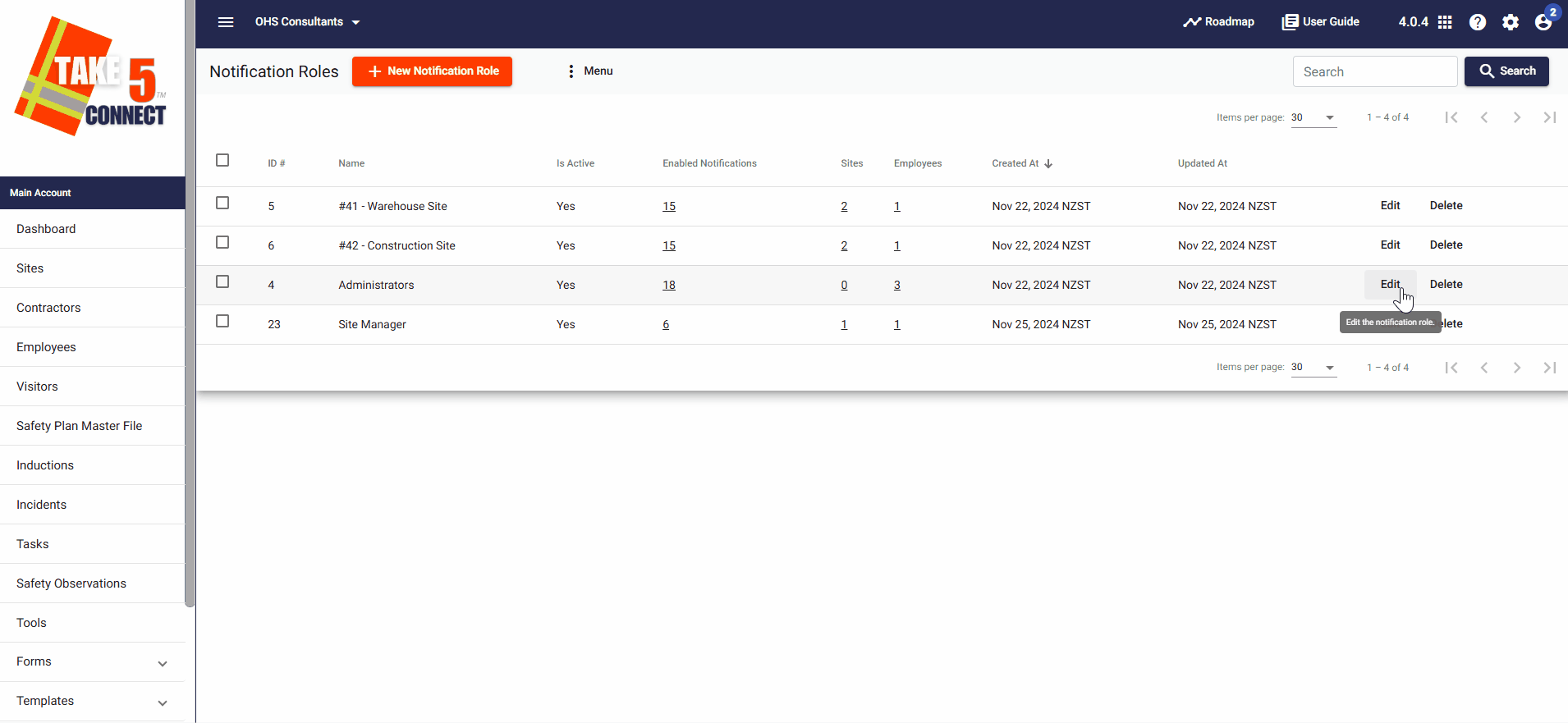
Task: Open the 3 employees link for Administrators
Action: 897,286
